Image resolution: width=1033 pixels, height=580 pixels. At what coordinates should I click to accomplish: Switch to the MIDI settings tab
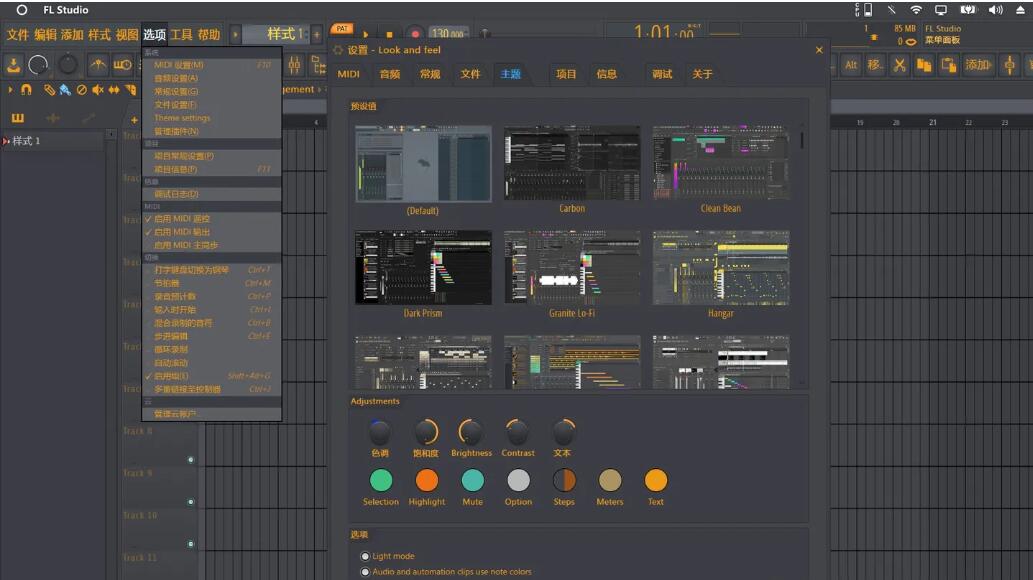point(349,74)
